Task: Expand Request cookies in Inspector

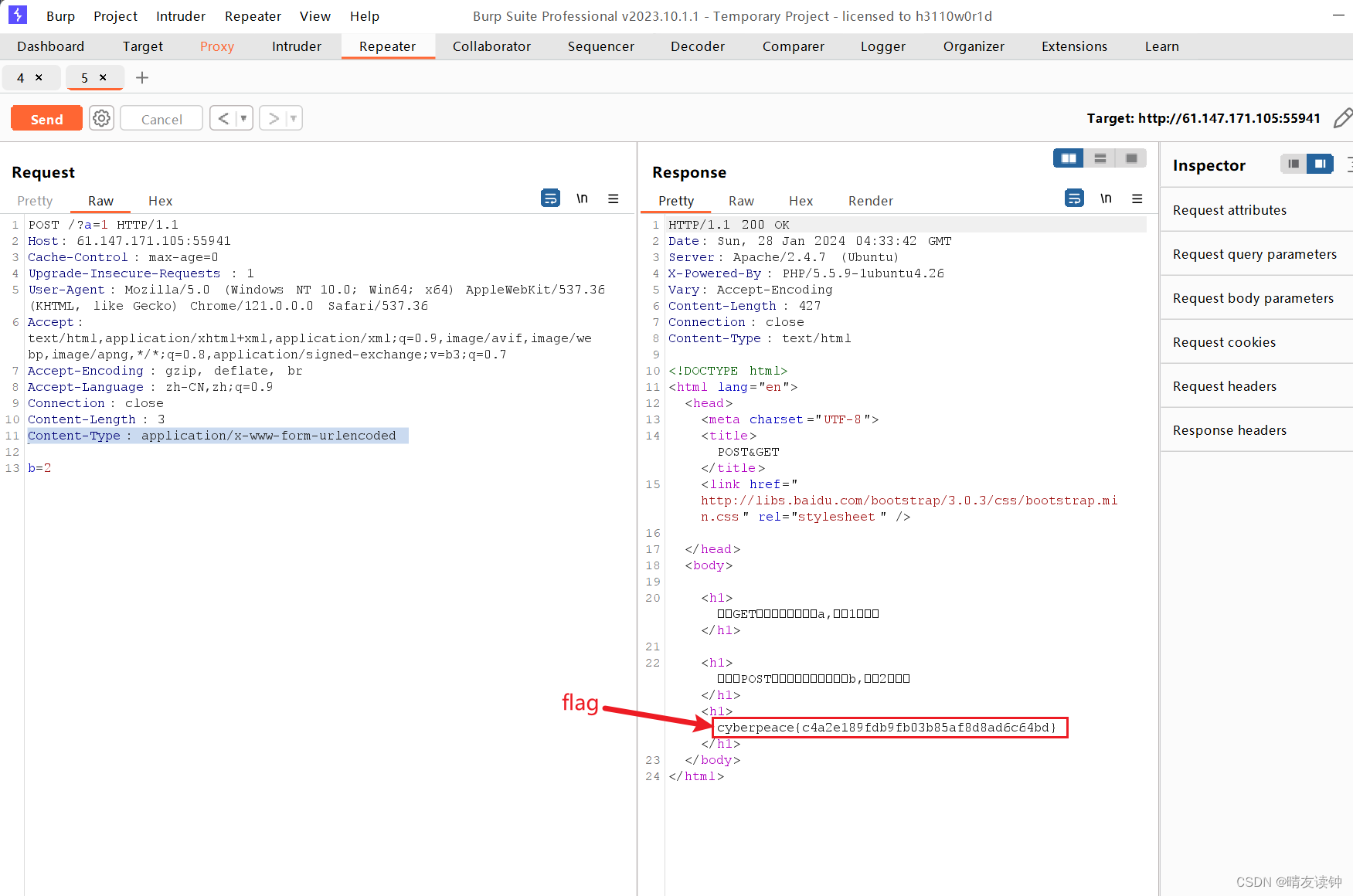Action: [1256, 342]
